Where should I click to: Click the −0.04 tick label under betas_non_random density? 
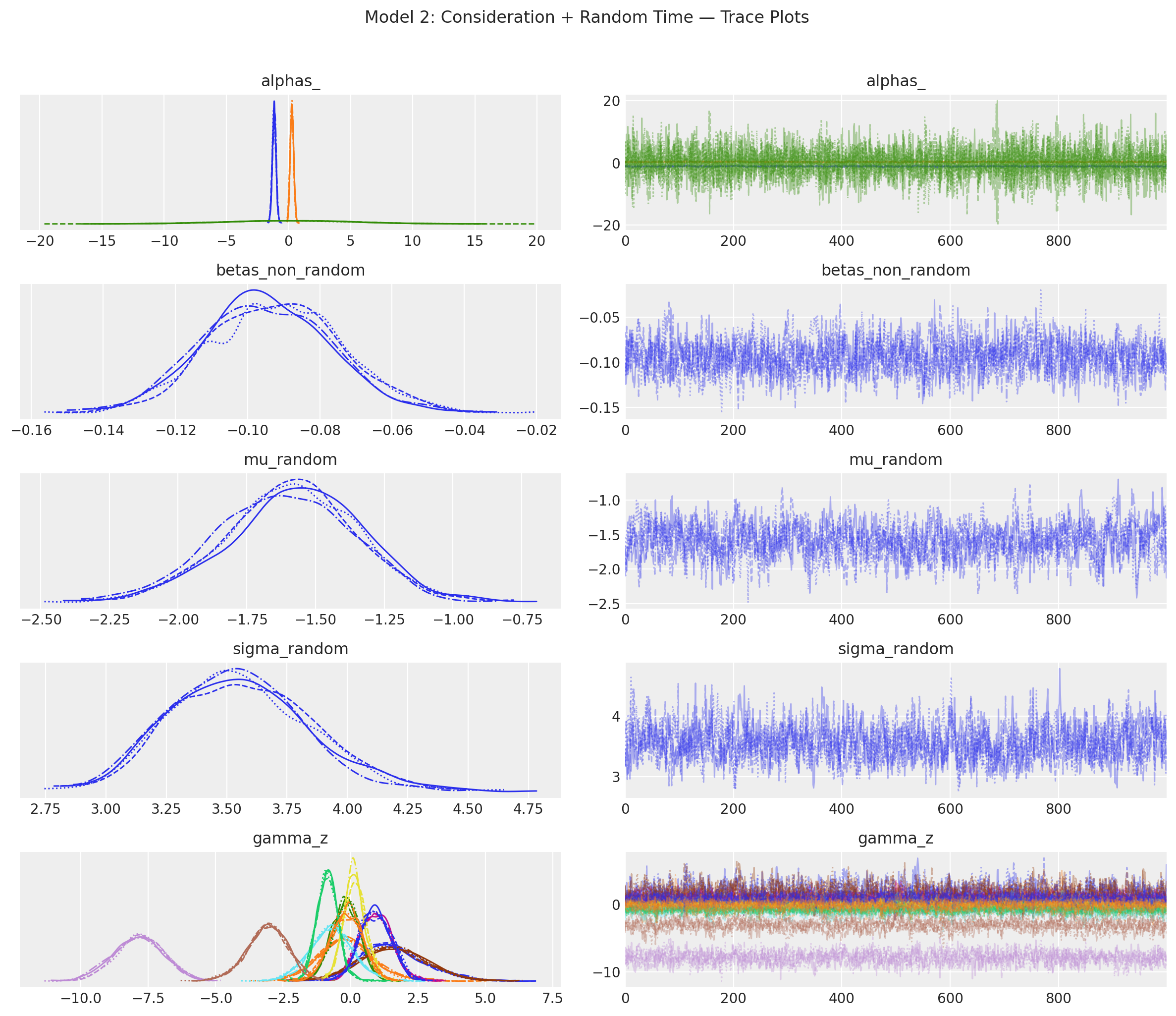[464, 431]
